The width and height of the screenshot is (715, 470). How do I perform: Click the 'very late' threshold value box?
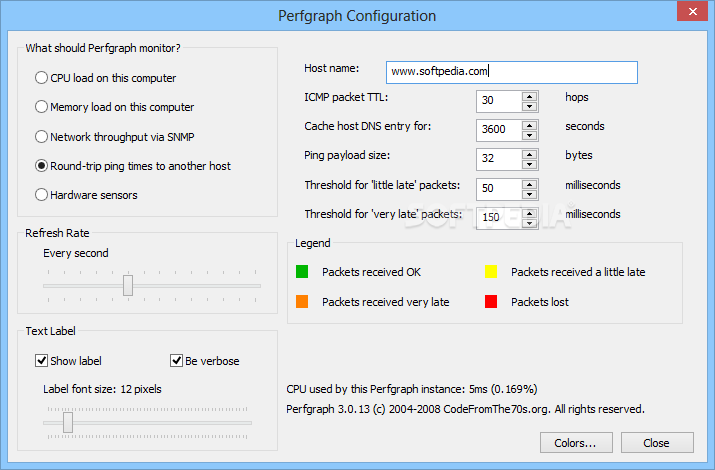(x=499, y=218)
